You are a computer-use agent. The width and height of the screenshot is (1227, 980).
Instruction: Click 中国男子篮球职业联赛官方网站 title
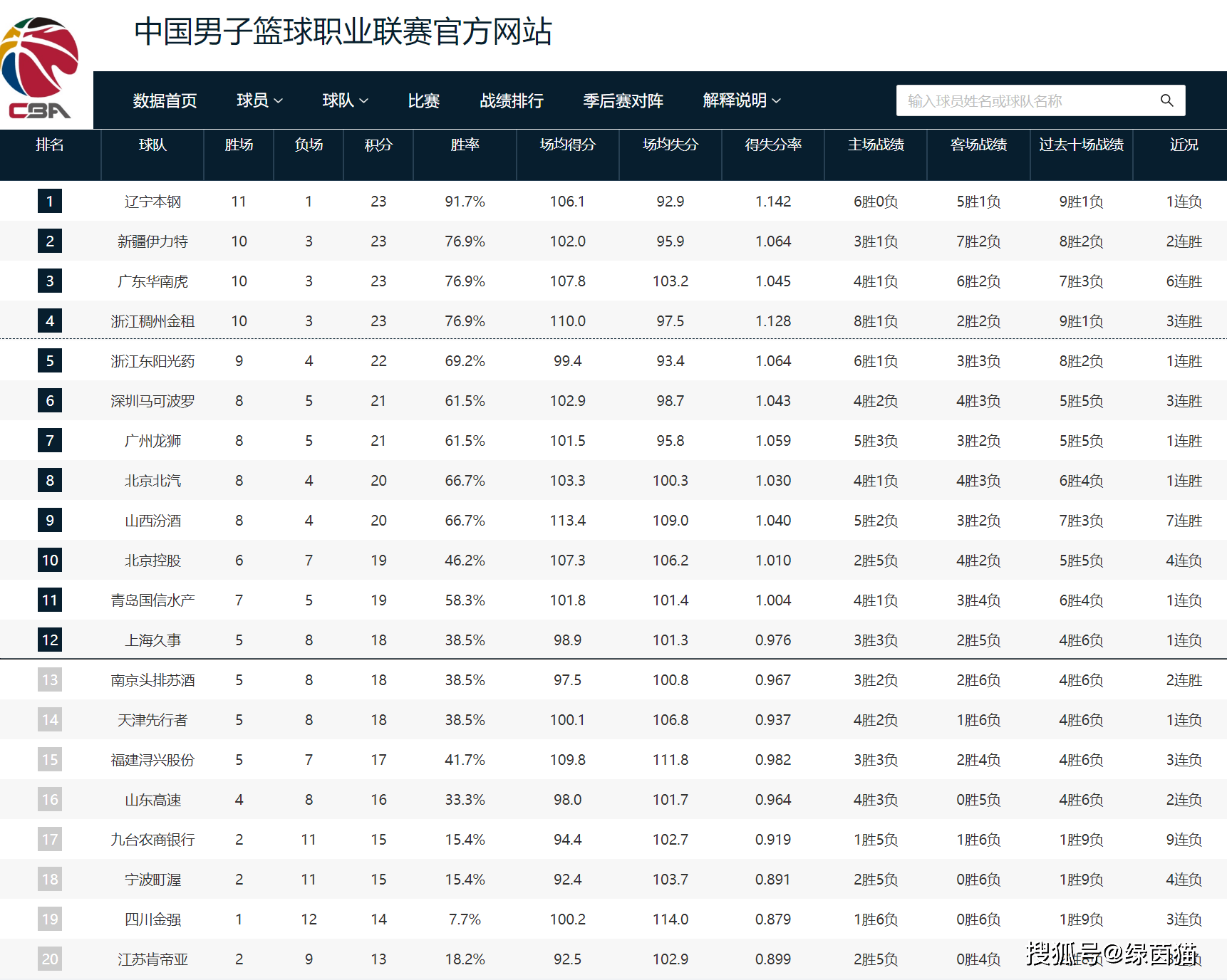(343, 31)
